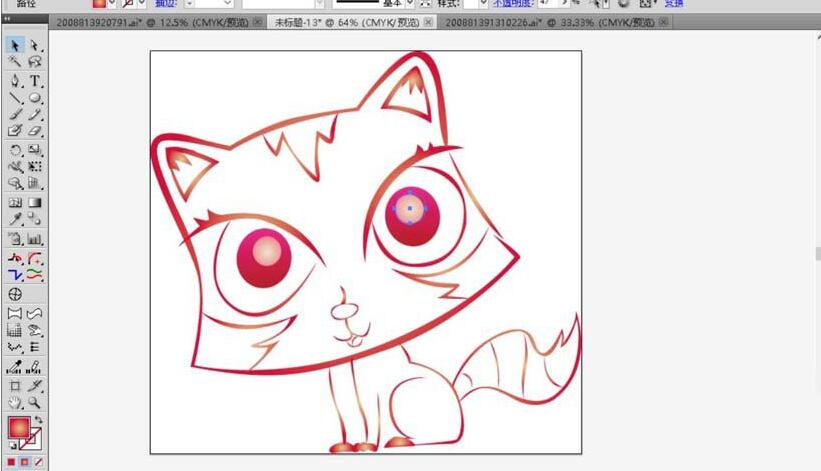Set paint mode to Gradient

click(25, 462)
